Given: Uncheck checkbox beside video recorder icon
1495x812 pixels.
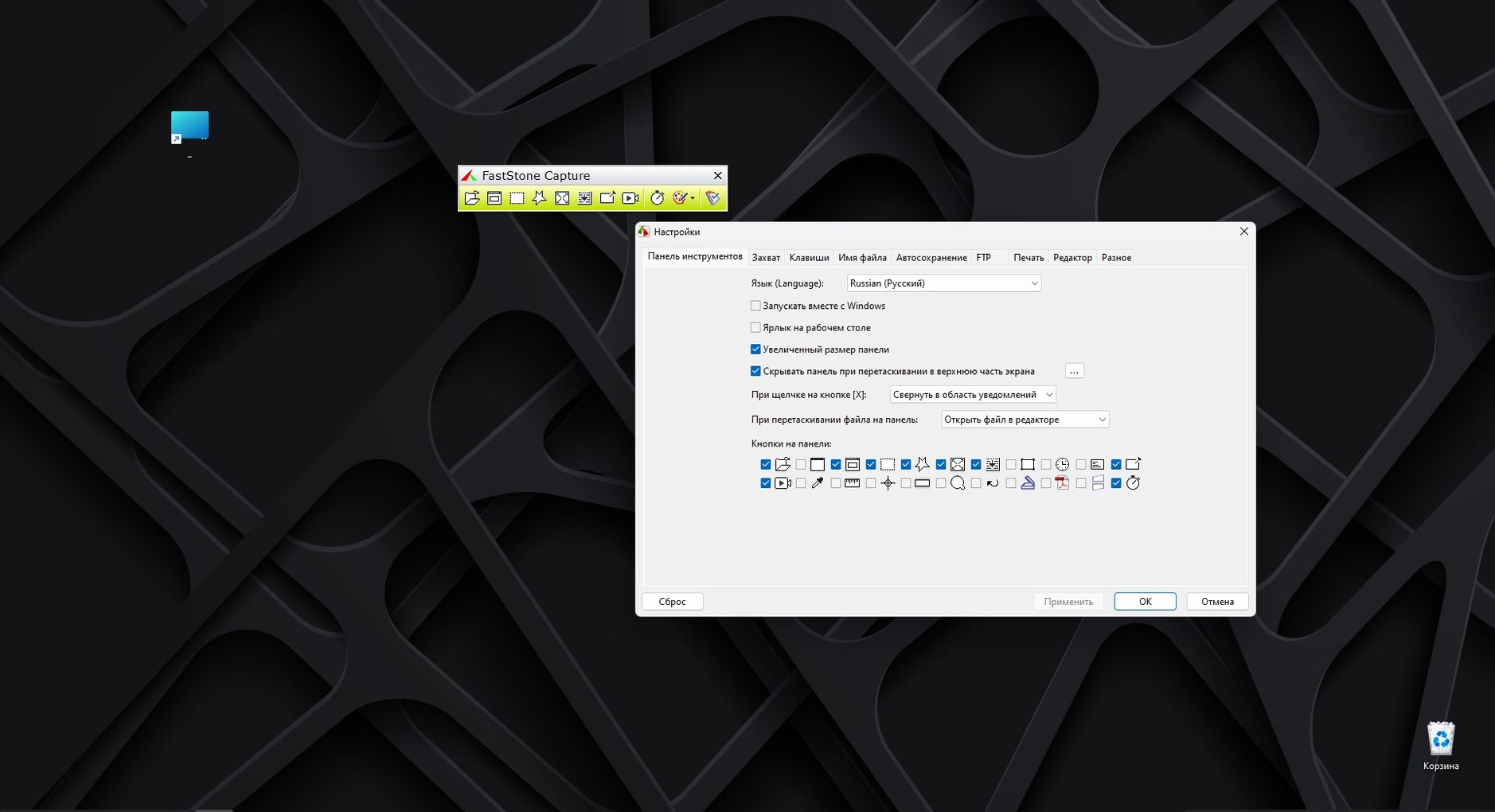Looking at the screenshot, I should tap(766, 483).
